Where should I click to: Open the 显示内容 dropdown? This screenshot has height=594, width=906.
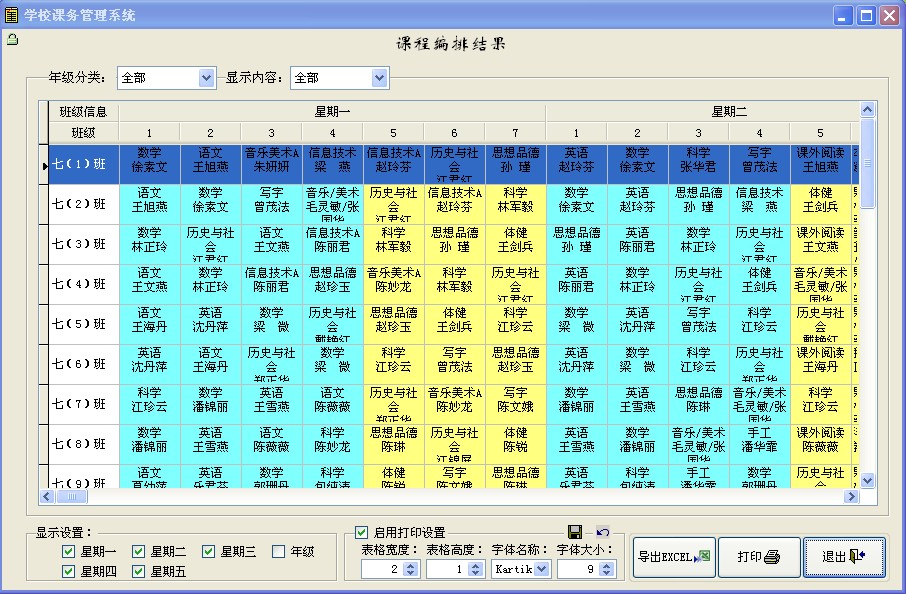pos(379,78)
